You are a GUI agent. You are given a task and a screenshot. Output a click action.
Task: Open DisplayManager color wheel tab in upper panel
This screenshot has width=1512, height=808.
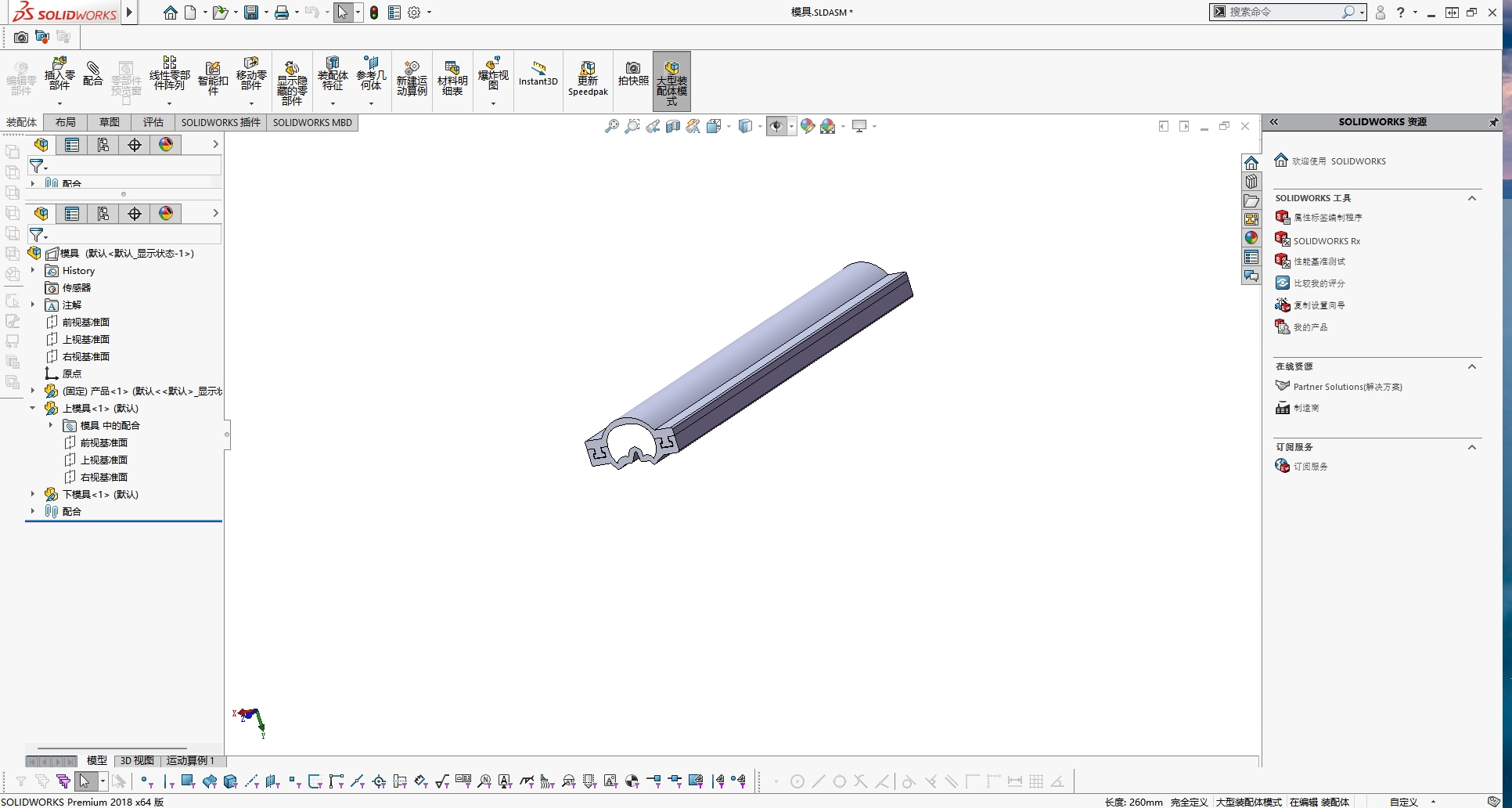point(166,145)
